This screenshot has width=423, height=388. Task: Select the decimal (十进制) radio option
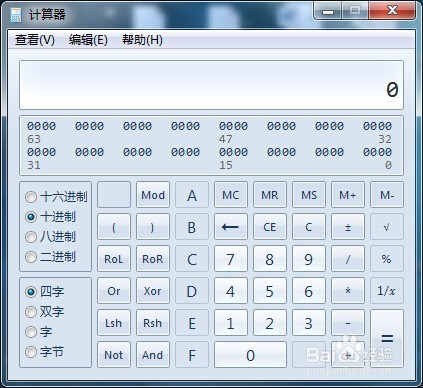point(50,217)
